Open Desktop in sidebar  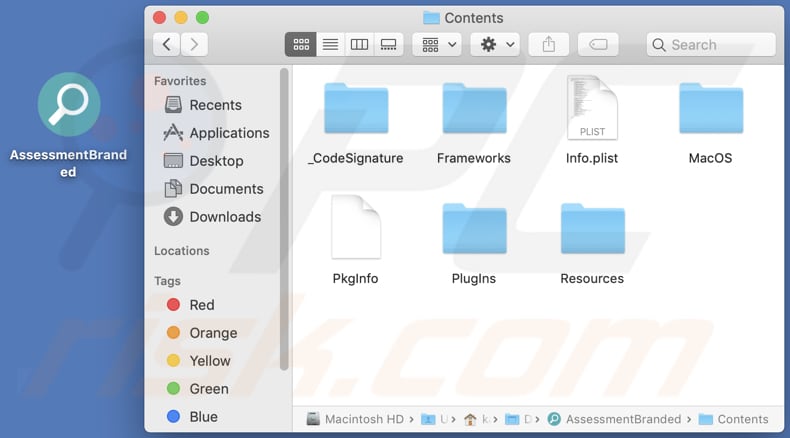coord(204,161)
